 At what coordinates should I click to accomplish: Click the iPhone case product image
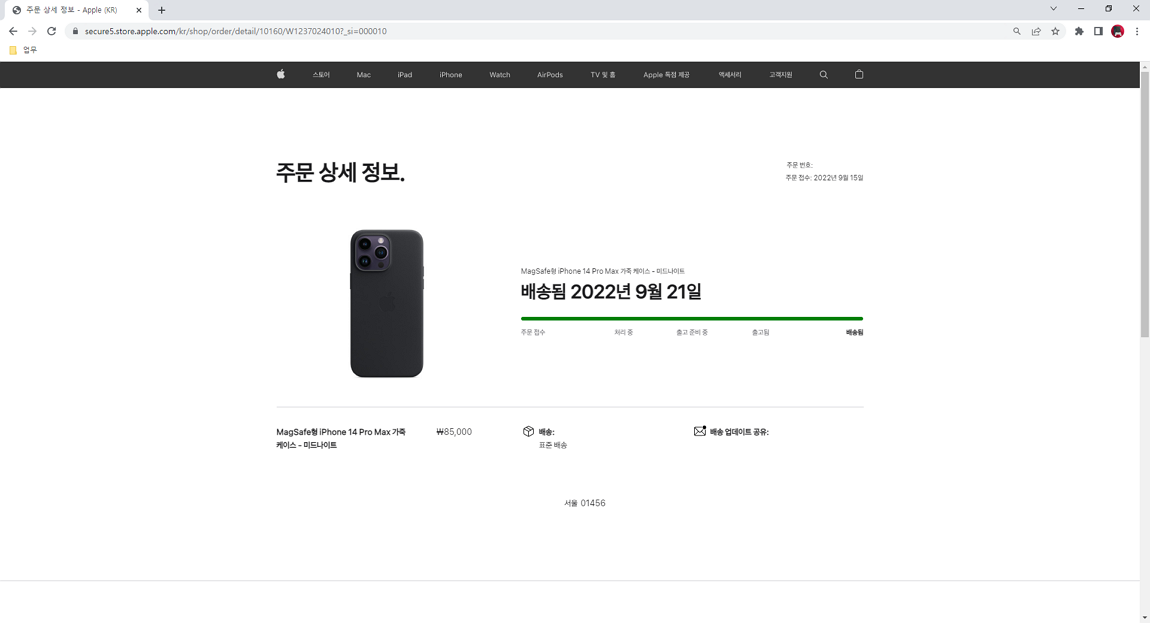[x=387, y=304]
